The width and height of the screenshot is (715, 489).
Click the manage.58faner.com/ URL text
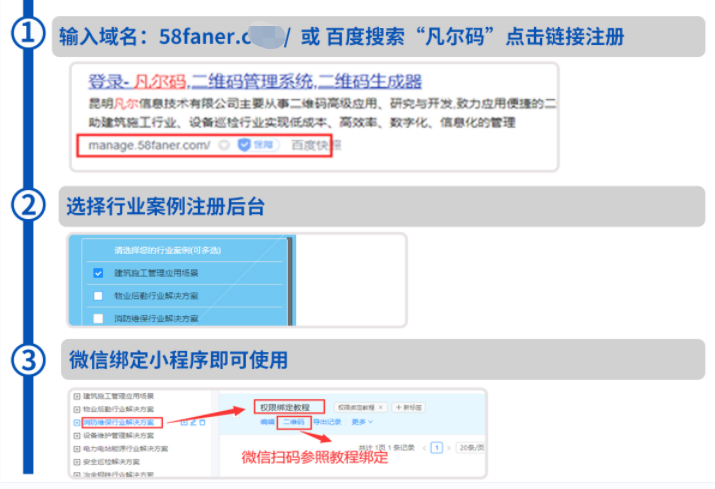click(x=149, y=145)
